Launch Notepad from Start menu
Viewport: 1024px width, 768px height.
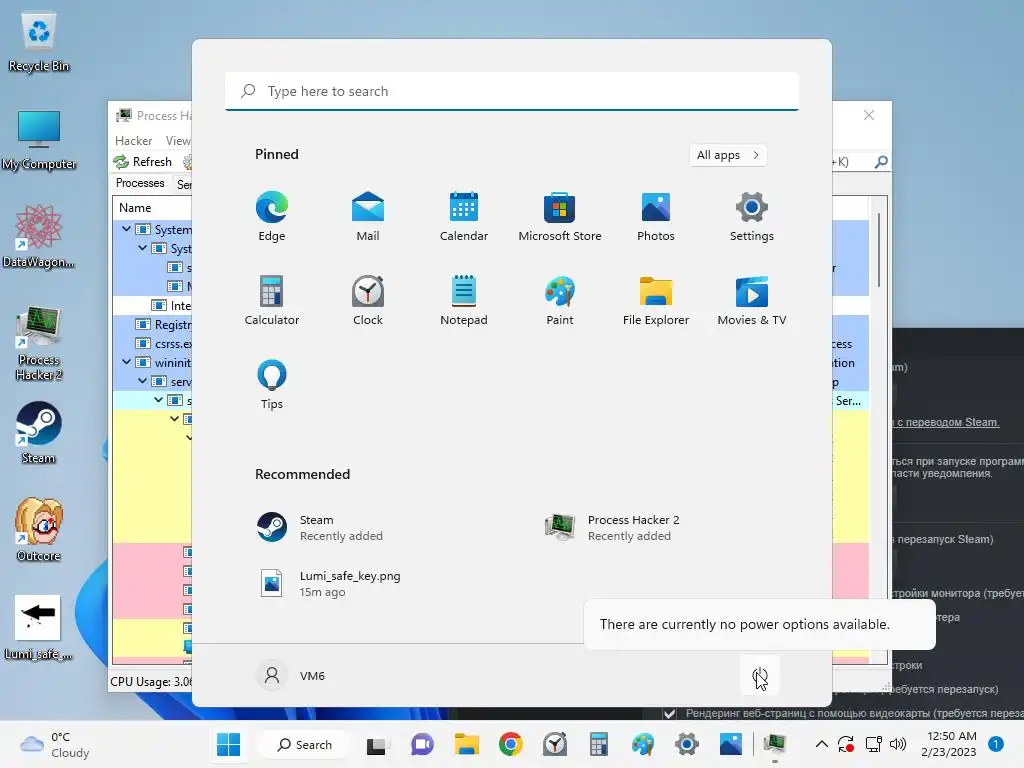pyautogui.click(x=464, y=300)
